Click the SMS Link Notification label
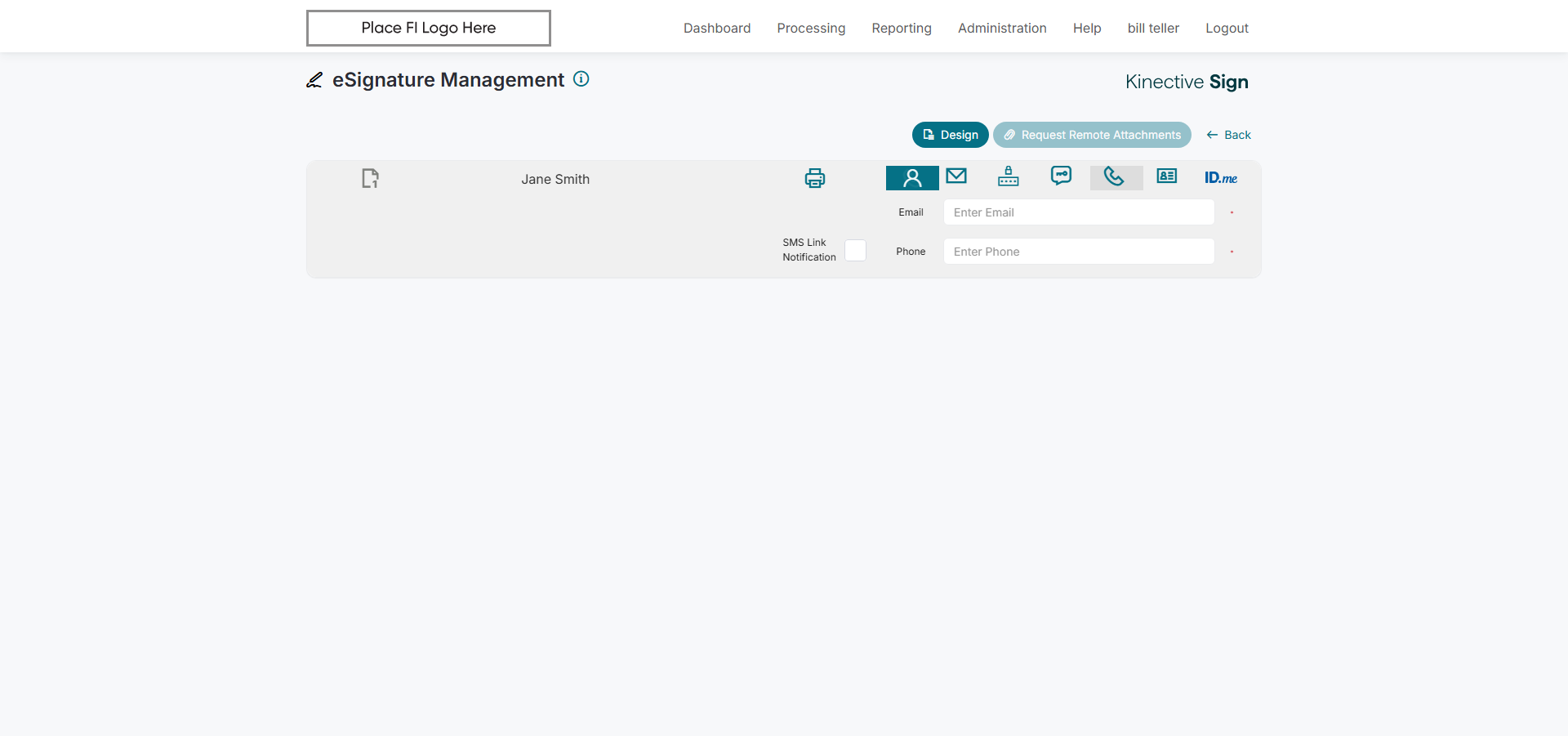 [808, 250]
